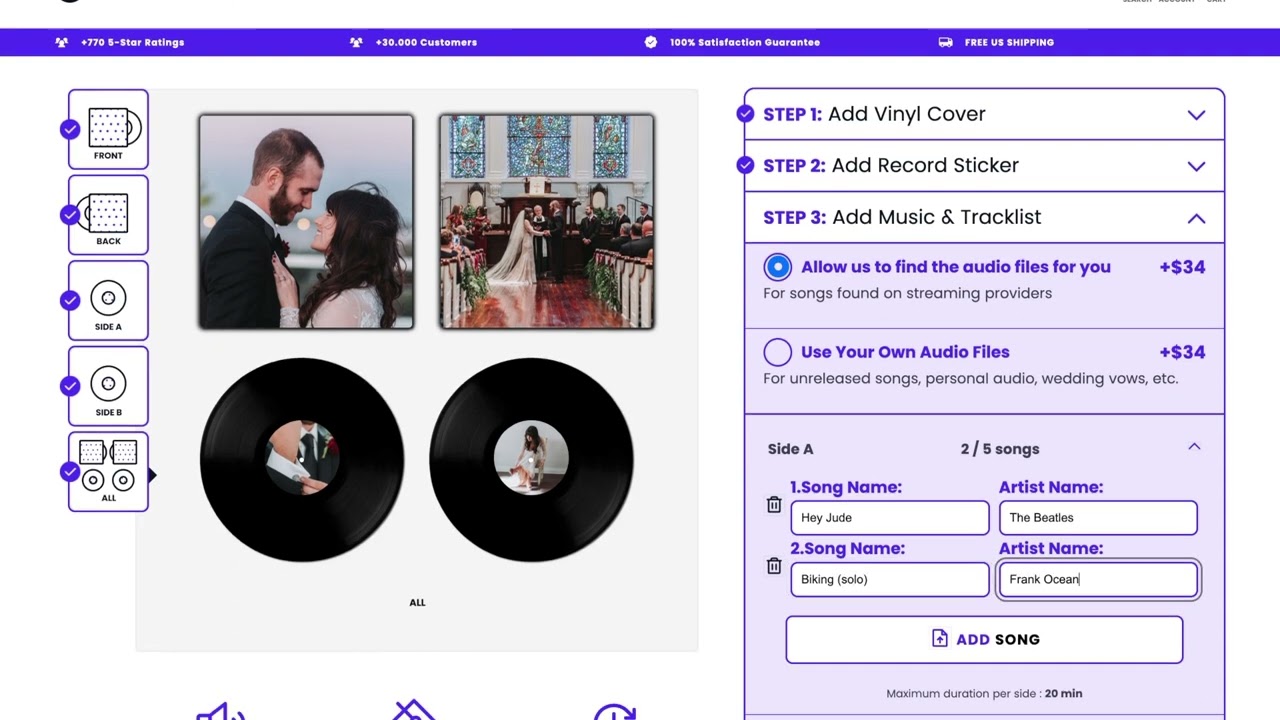The height and width of the screenshot is (720, 1280).
Task: Delete the Biking (solo) song row
Action: [774, 566]
